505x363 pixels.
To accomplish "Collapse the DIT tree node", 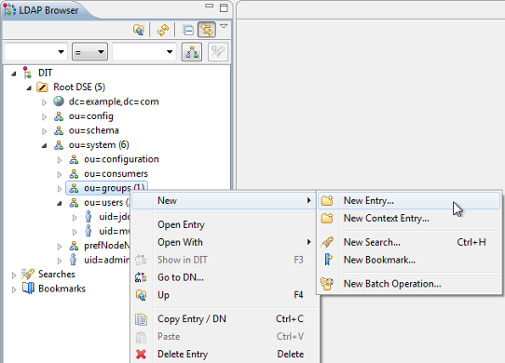I will 14,73.
